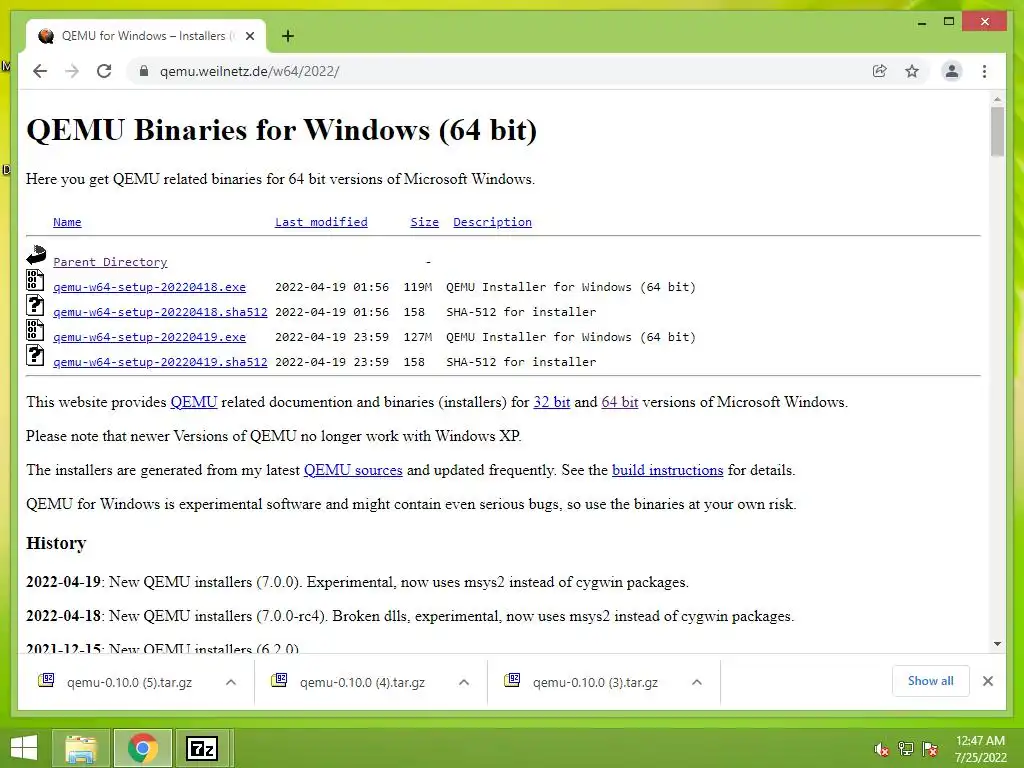The width and height of the screenshot is (1024, 768).
Task: Click binary file icon for qemu-w64-setup-20220419.exe
Action: click(x=35, y=330)
